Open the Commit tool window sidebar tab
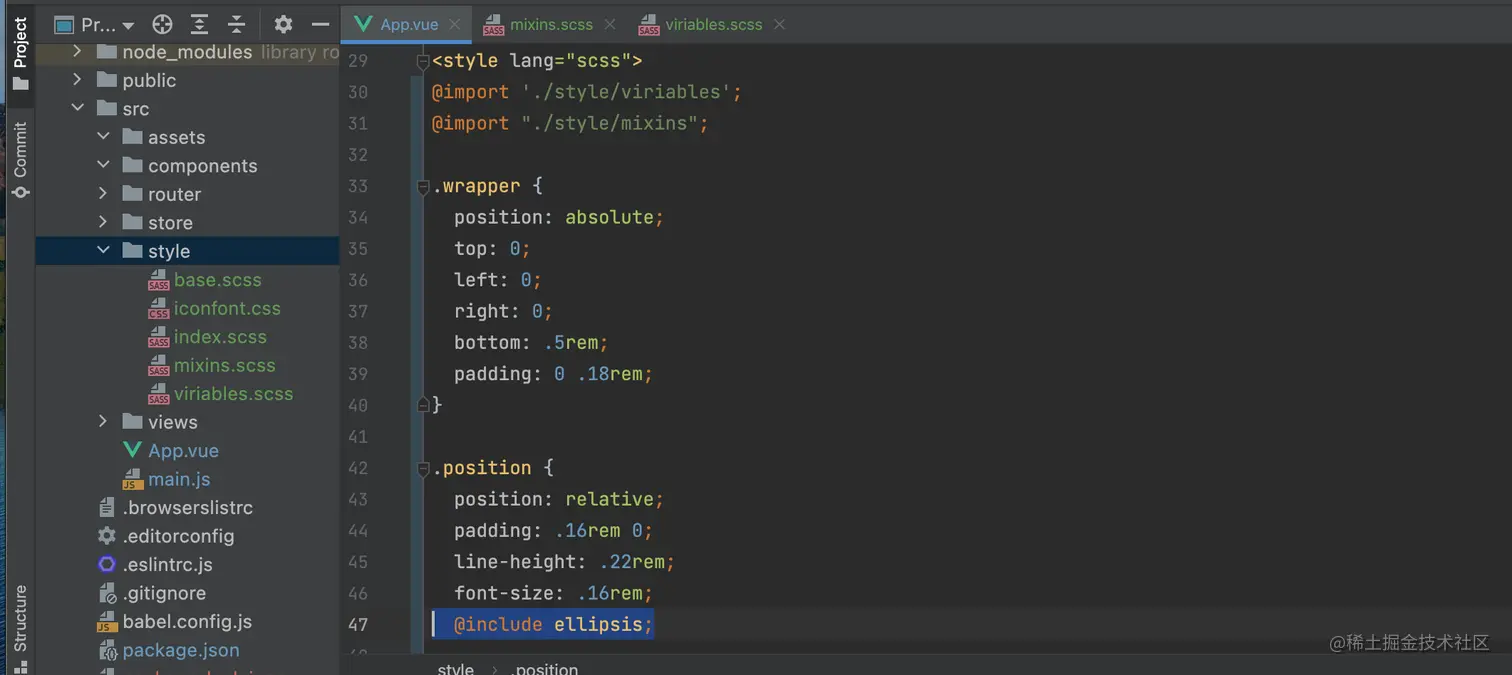1512x675 pixels. click(20, 160)
